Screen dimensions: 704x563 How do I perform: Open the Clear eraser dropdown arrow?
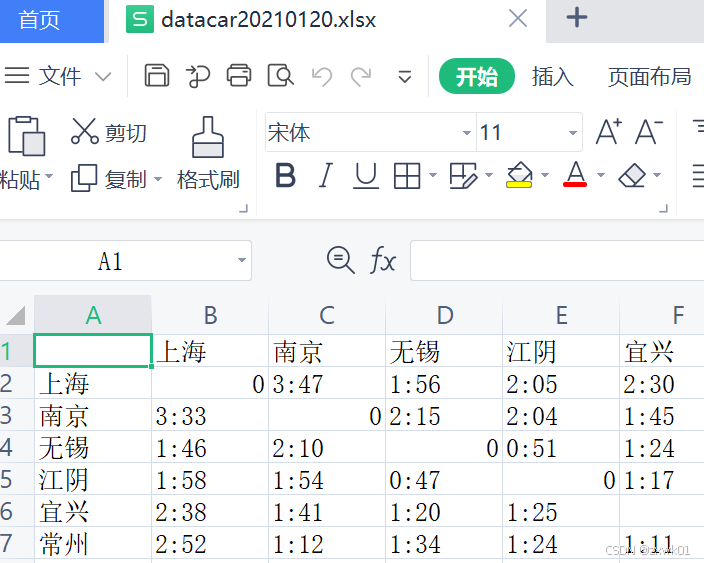point(657,175)
